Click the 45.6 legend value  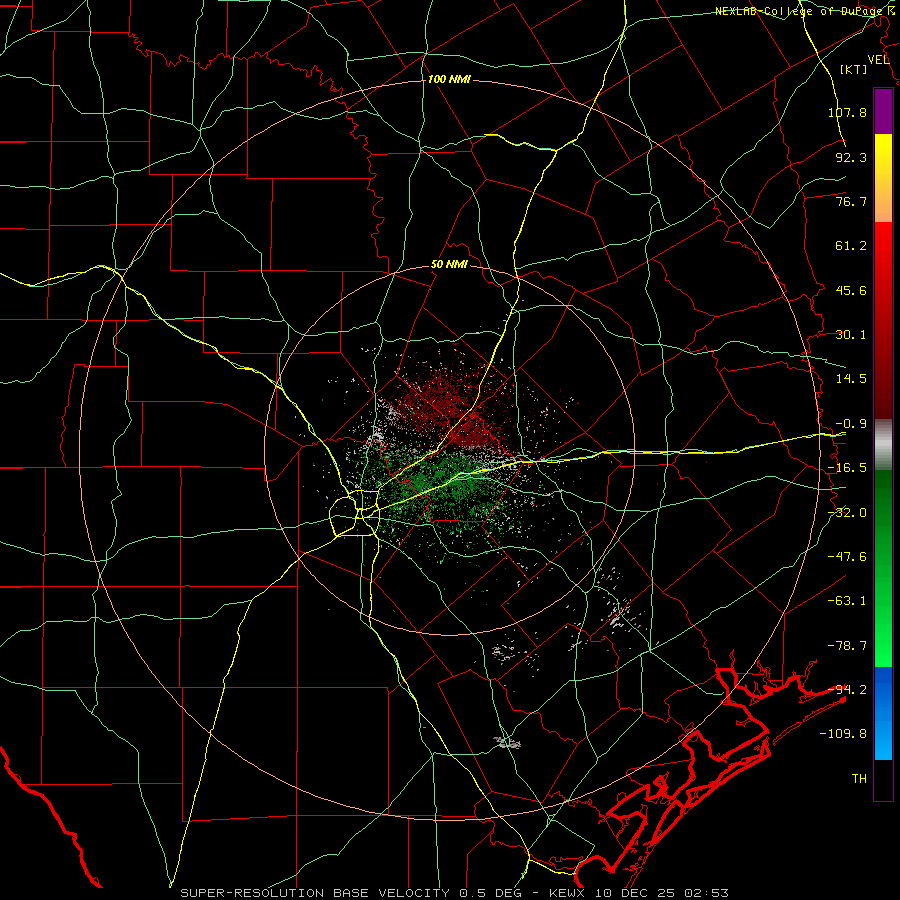851,290
